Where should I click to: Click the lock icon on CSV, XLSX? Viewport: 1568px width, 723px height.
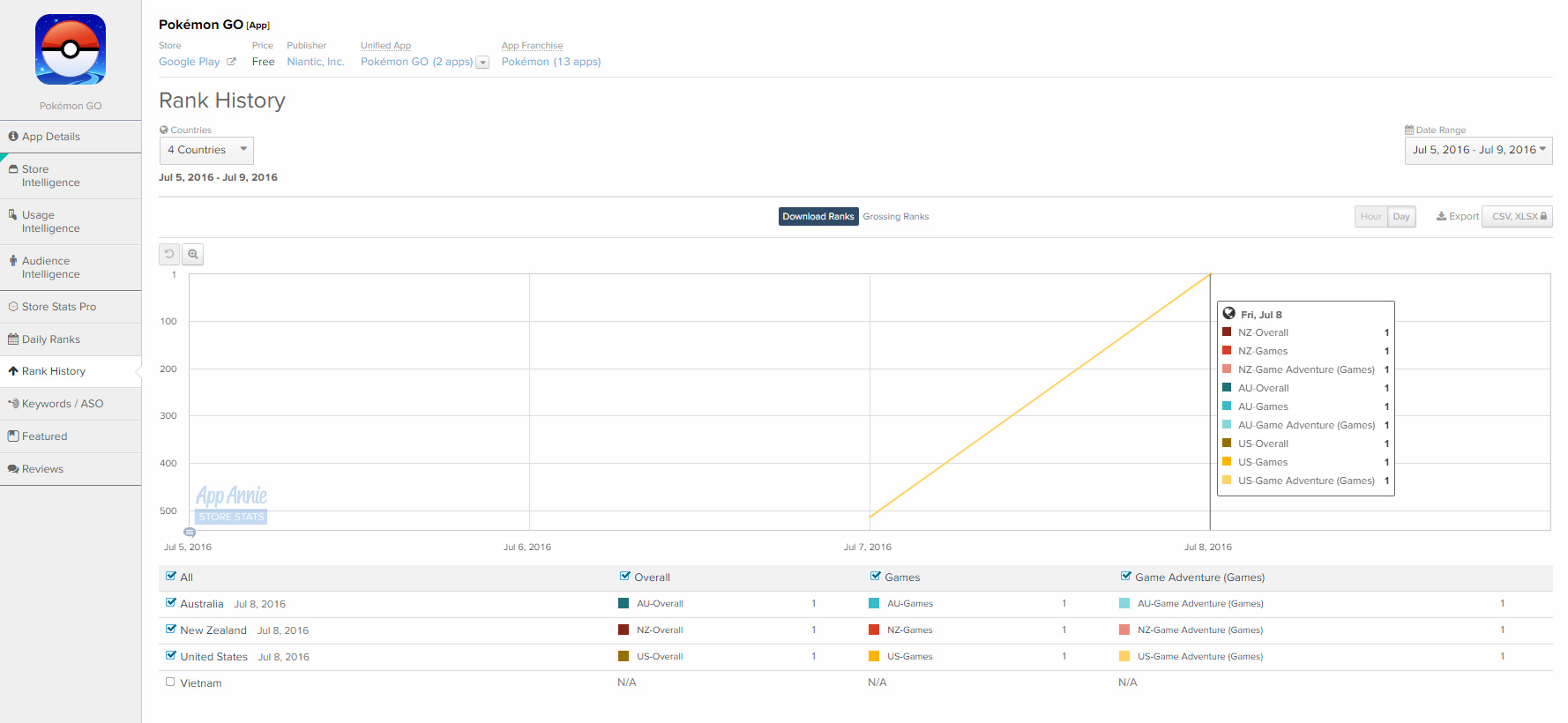(x=1543, y=216)
